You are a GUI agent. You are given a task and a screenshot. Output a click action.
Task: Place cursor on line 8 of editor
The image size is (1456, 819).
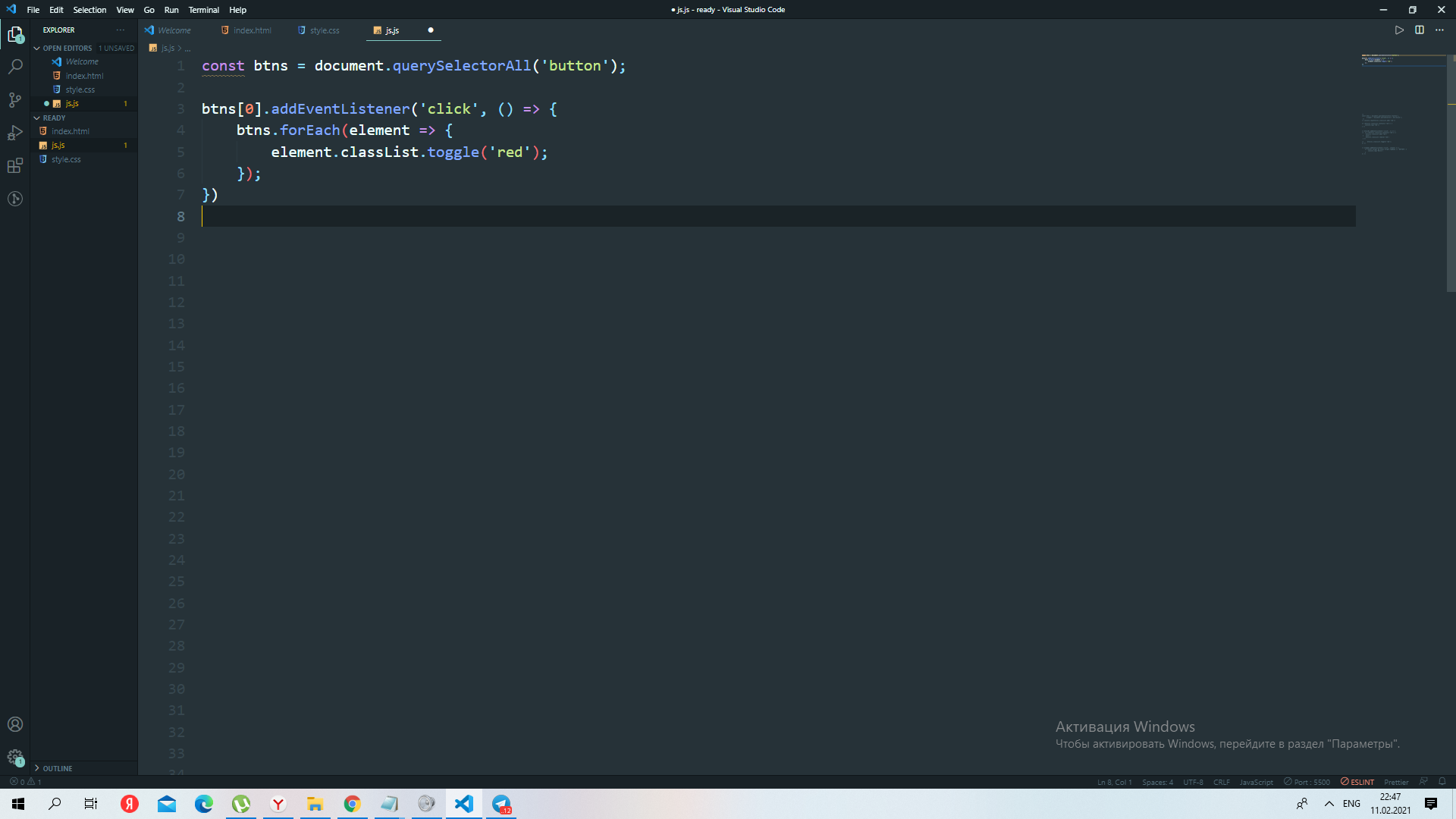778,216
